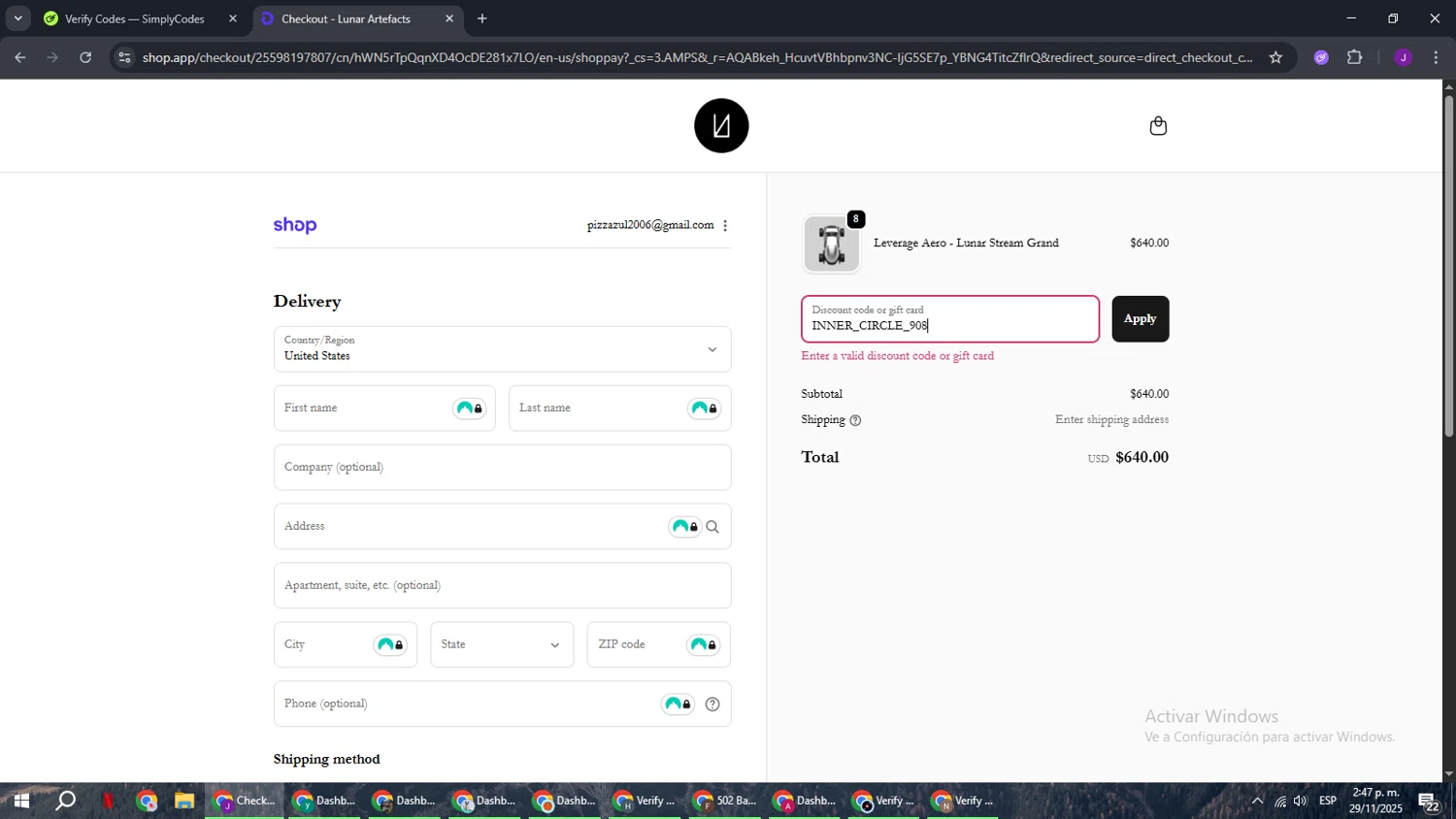The image size is (1456, 819).
Task: Expand the Country/Region dropdown
Action: click(502, 349)
